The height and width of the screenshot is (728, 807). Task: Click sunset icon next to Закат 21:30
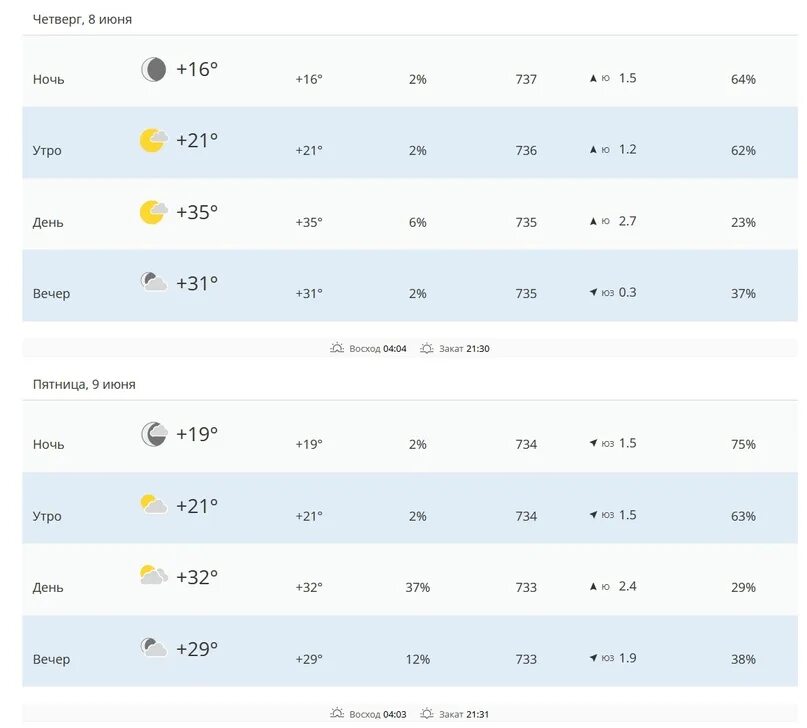click(427, 348)
